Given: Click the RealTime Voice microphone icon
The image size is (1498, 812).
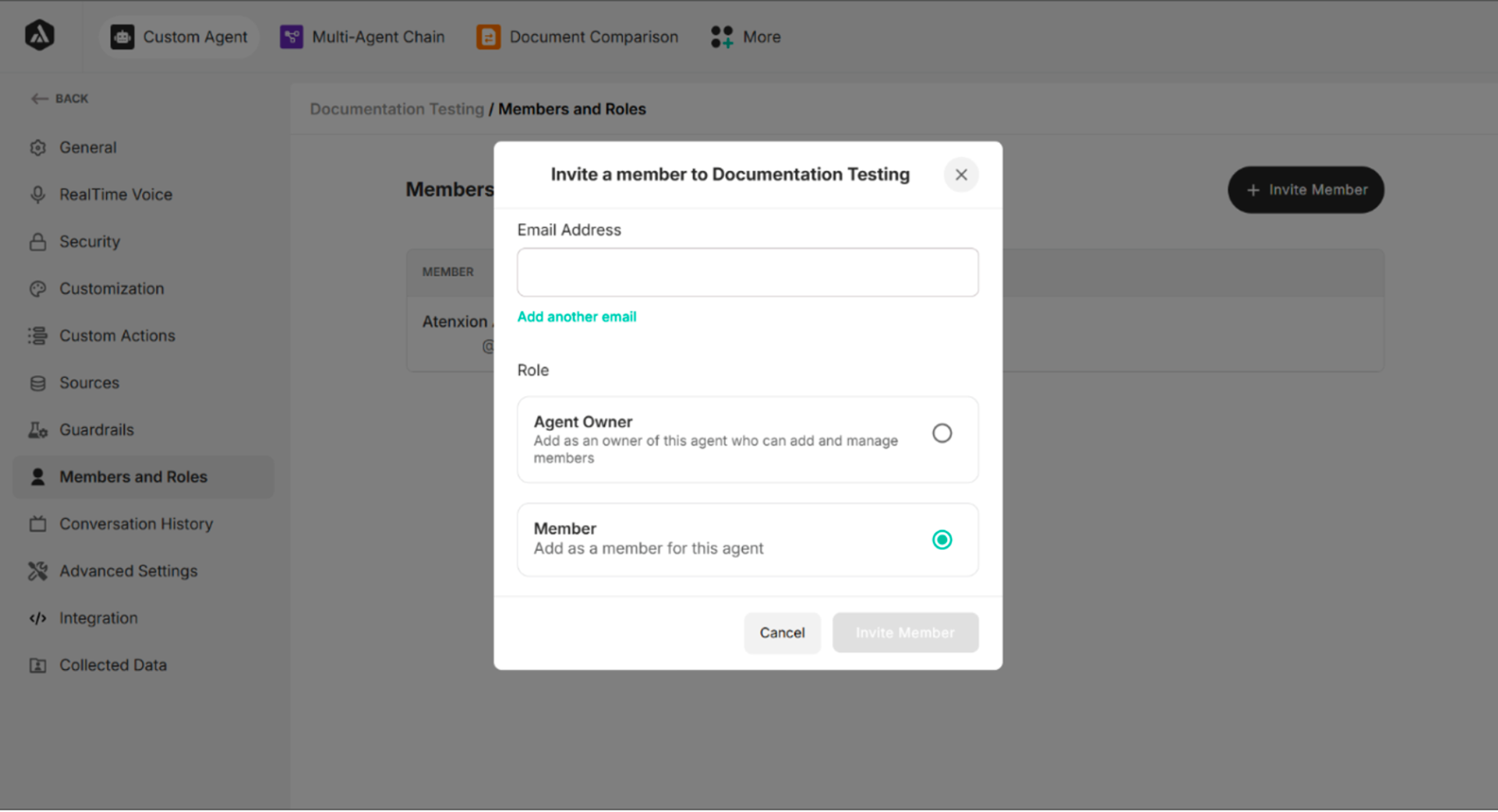Looking at the screenshot, I should point(38,195).
